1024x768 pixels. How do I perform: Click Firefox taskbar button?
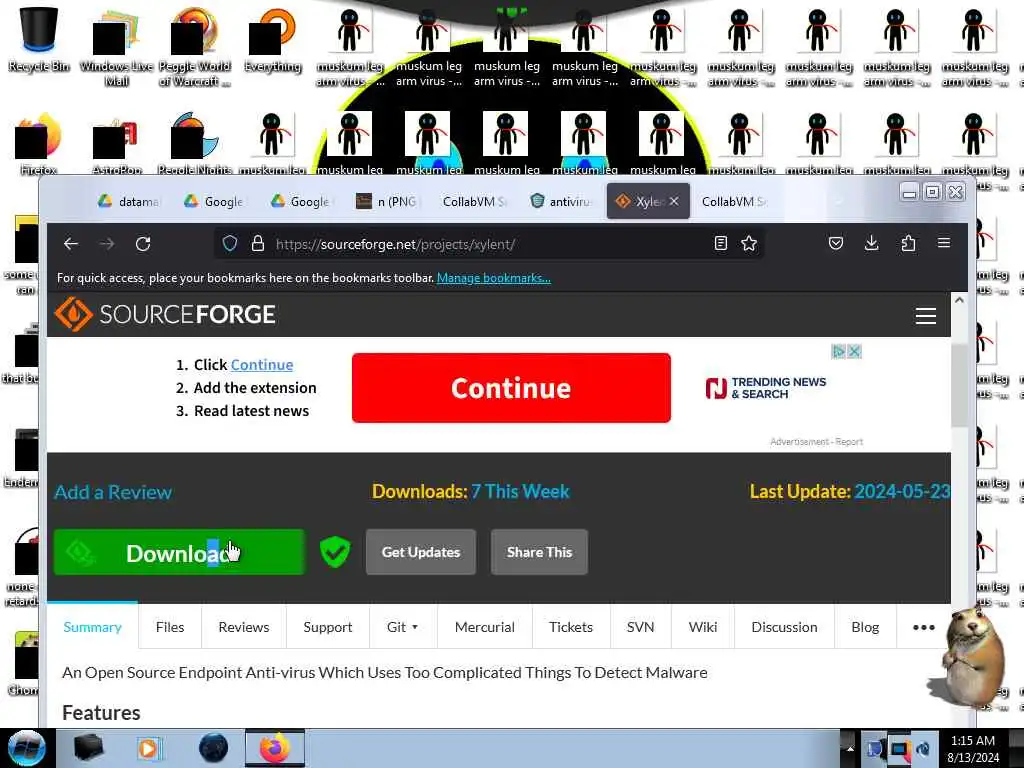click(x=275, y=748)
